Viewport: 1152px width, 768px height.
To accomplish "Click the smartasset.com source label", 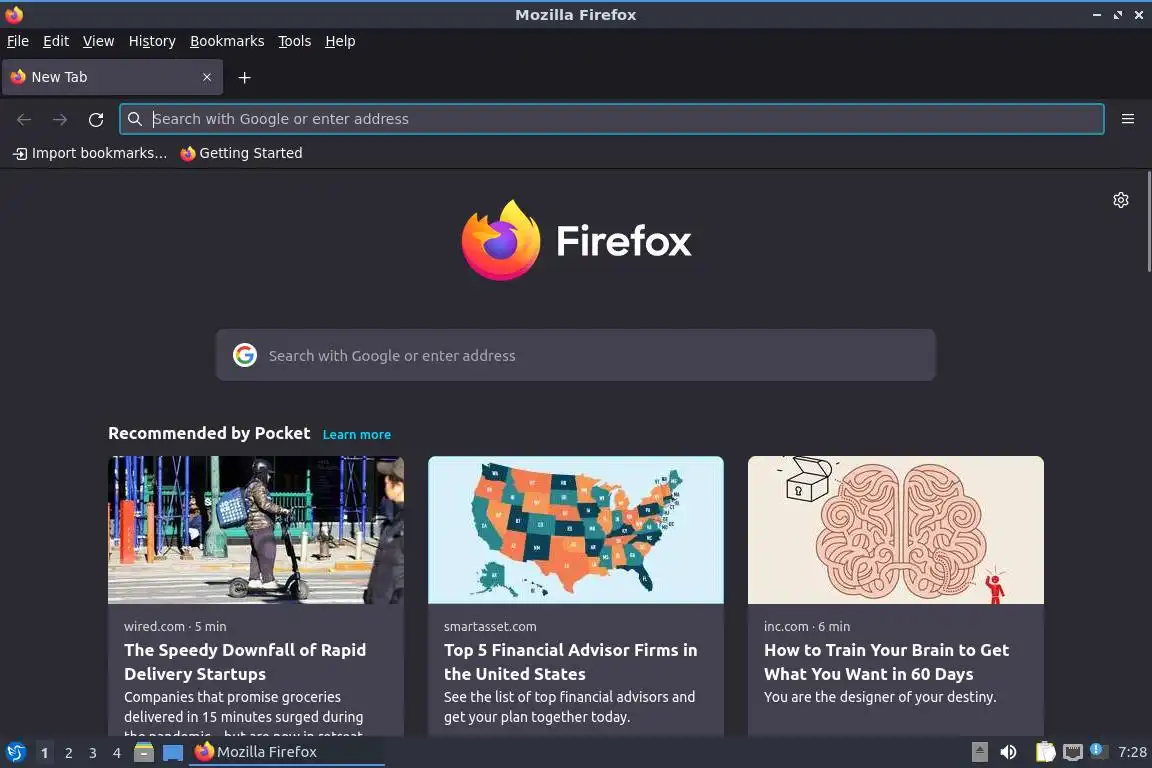I will click(x=490, y=626).
